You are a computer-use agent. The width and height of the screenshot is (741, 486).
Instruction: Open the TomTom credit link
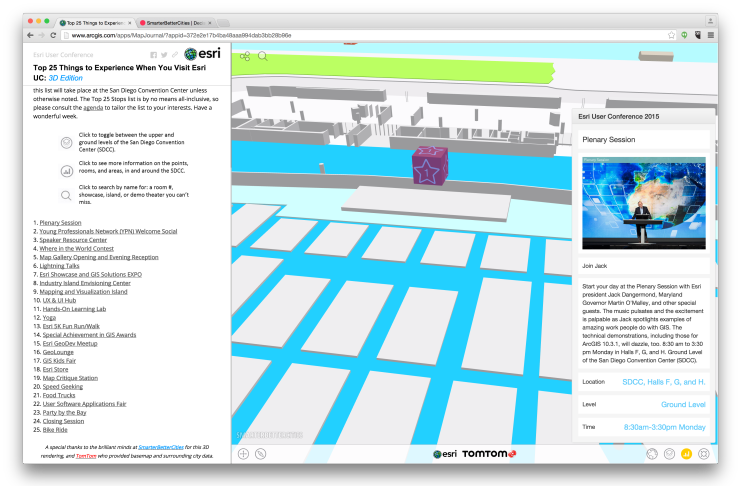click(86, 456)
